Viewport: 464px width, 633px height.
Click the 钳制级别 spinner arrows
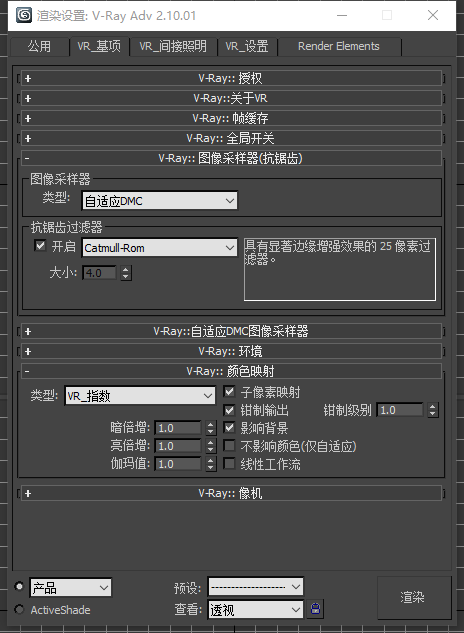tap(433, 410)
